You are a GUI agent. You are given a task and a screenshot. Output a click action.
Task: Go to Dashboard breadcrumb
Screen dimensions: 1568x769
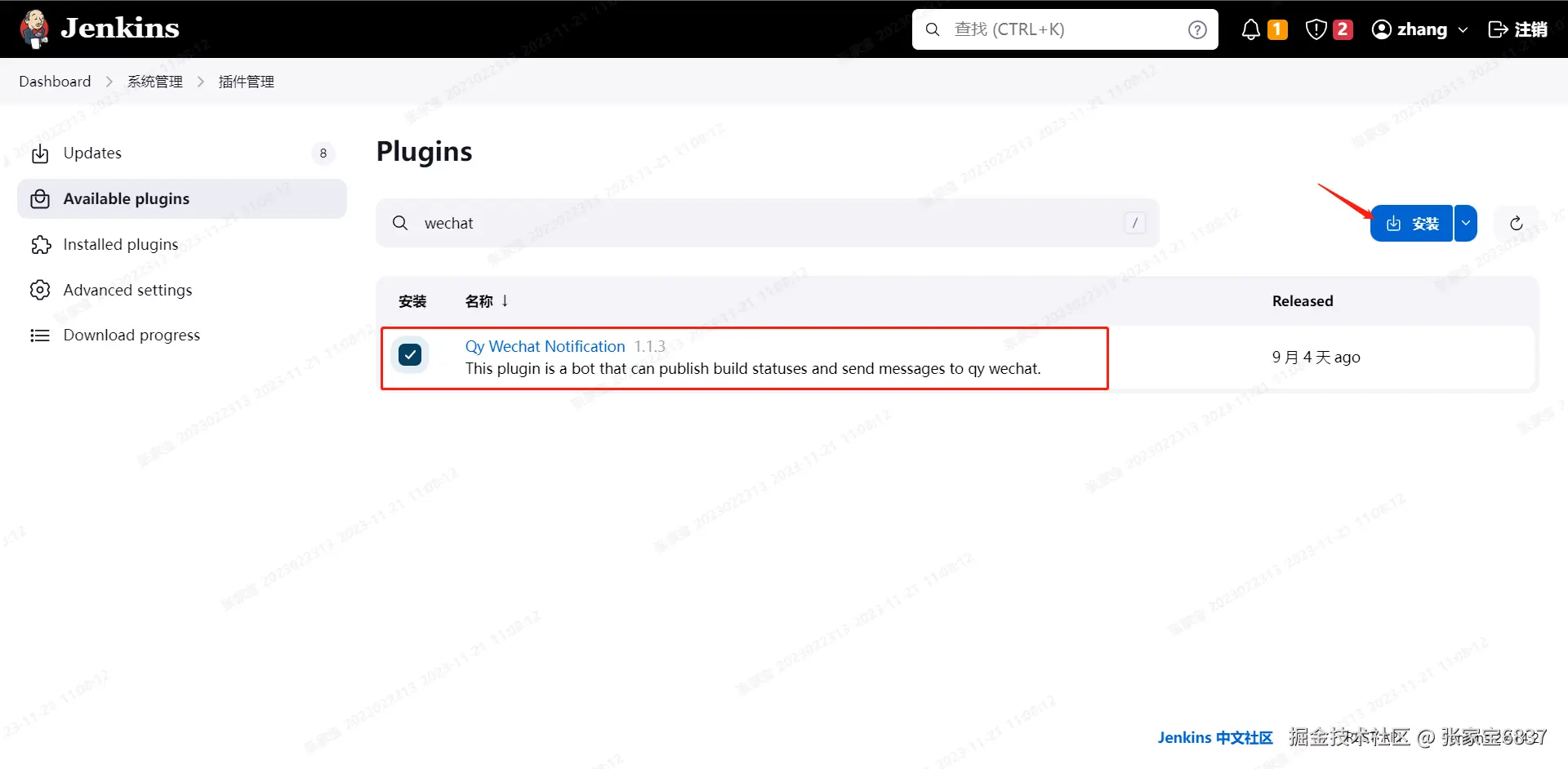click(55, 82)
